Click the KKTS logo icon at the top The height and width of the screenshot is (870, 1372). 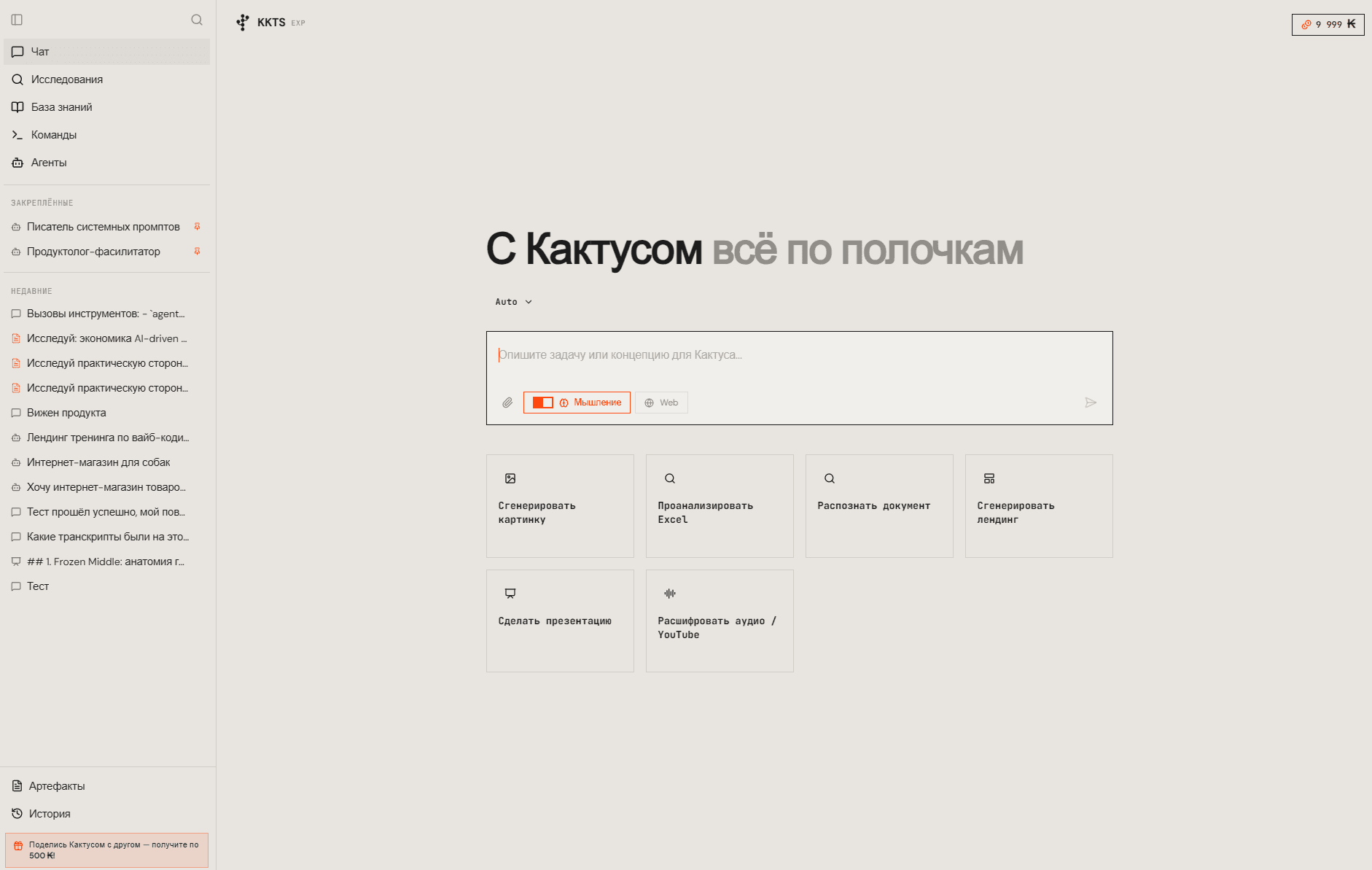coord(241,22)
